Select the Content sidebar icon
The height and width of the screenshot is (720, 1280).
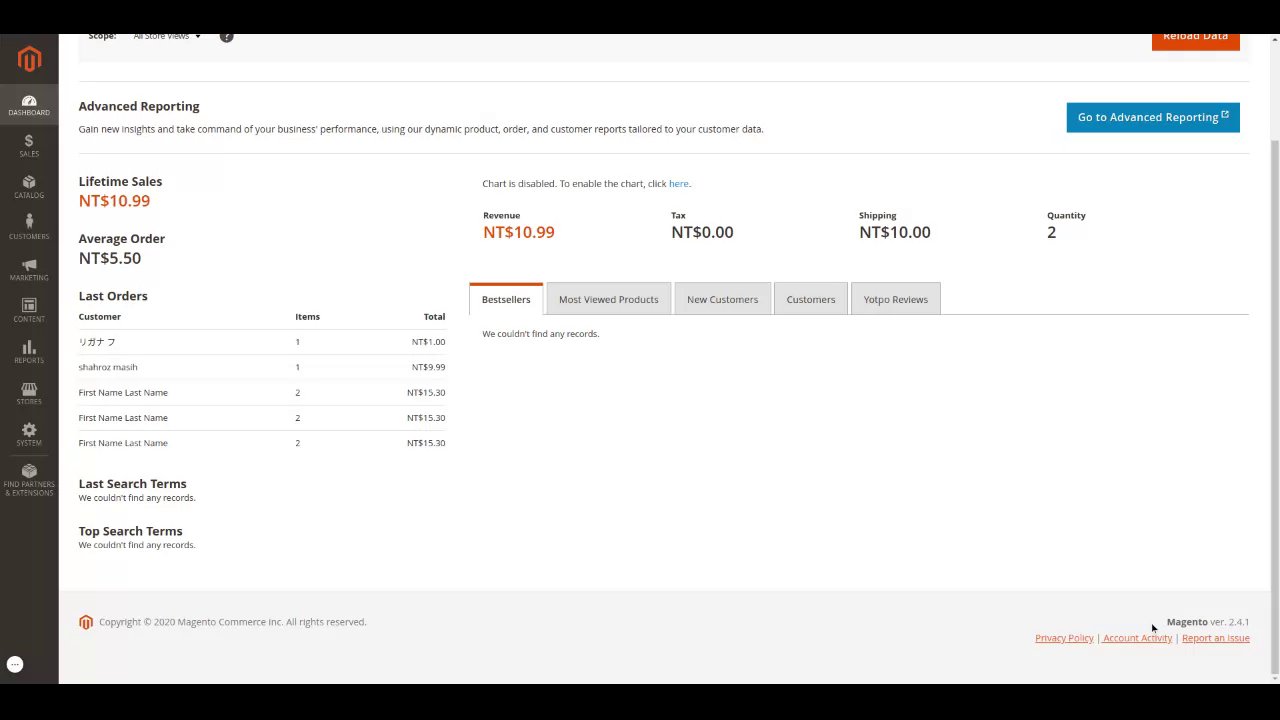tap(29, 311)
